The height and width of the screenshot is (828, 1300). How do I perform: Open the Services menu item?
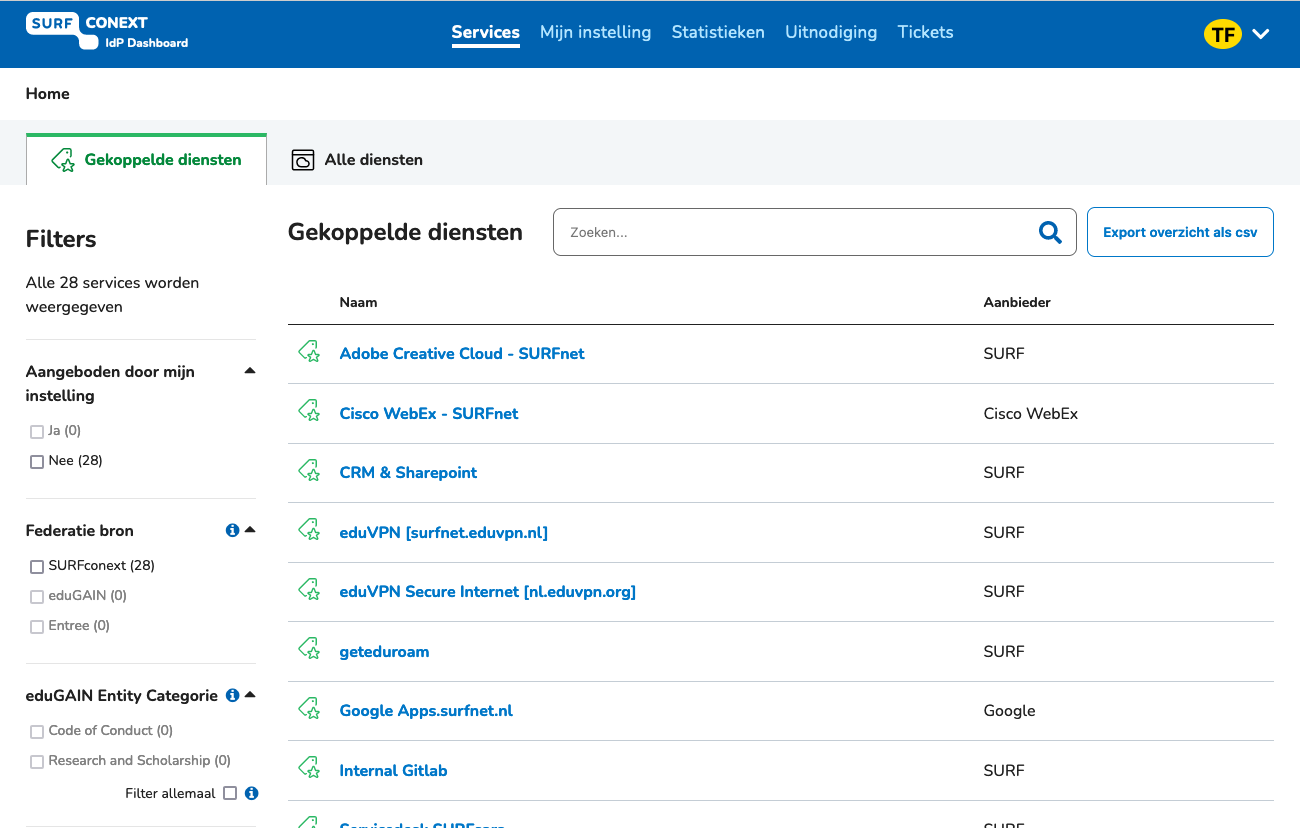[x=485, y=32]
